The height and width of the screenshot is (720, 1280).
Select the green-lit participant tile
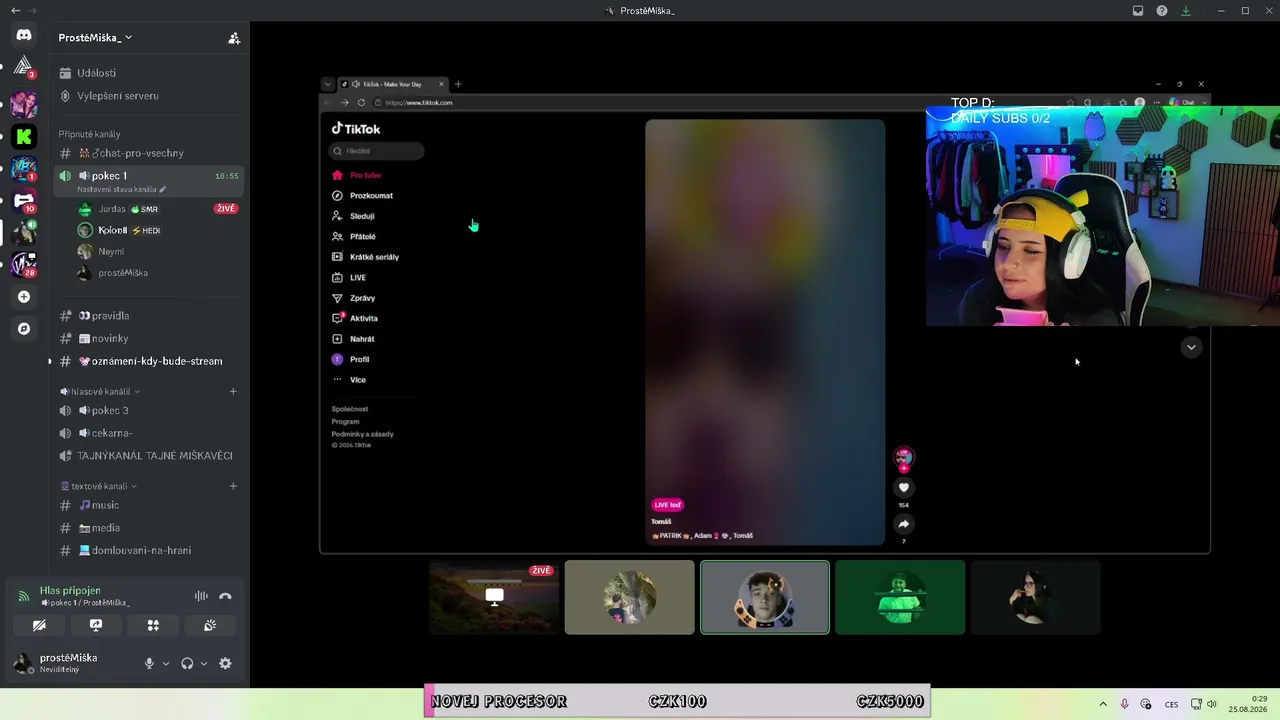tap(900, 597)
